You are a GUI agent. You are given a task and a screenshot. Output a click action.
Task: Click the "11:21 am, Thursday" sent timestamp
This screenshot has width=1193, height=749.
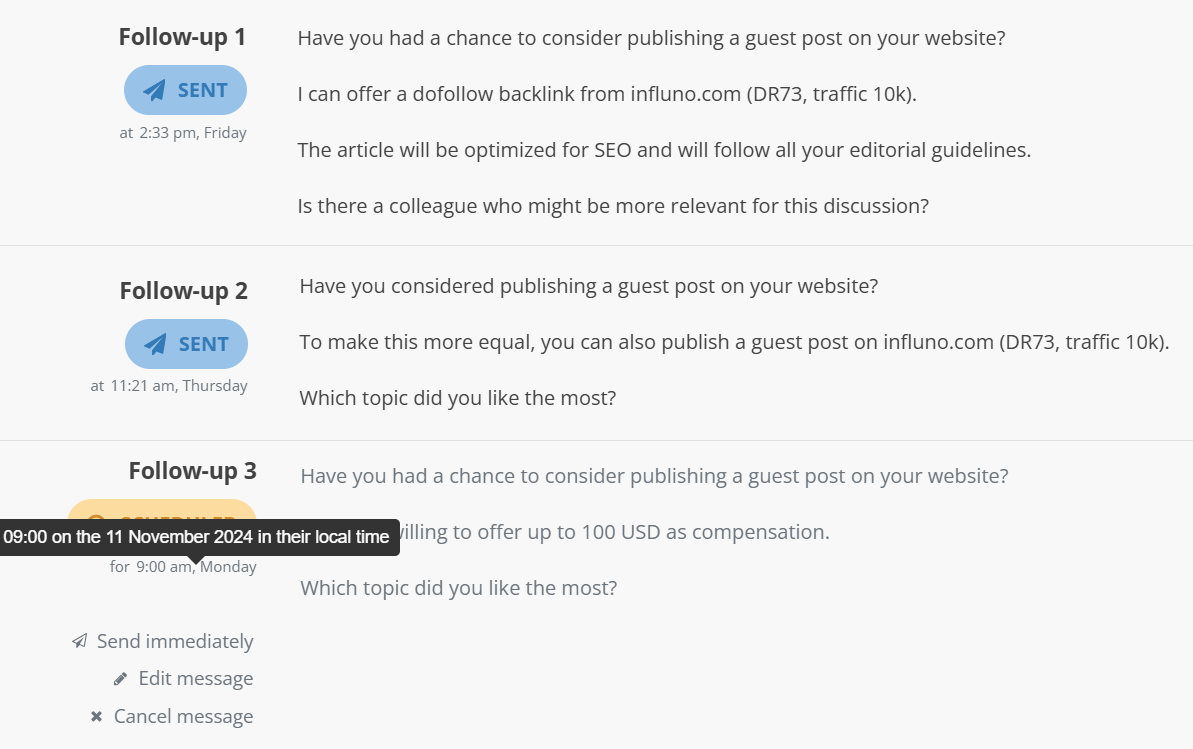[x=178, y=386]
